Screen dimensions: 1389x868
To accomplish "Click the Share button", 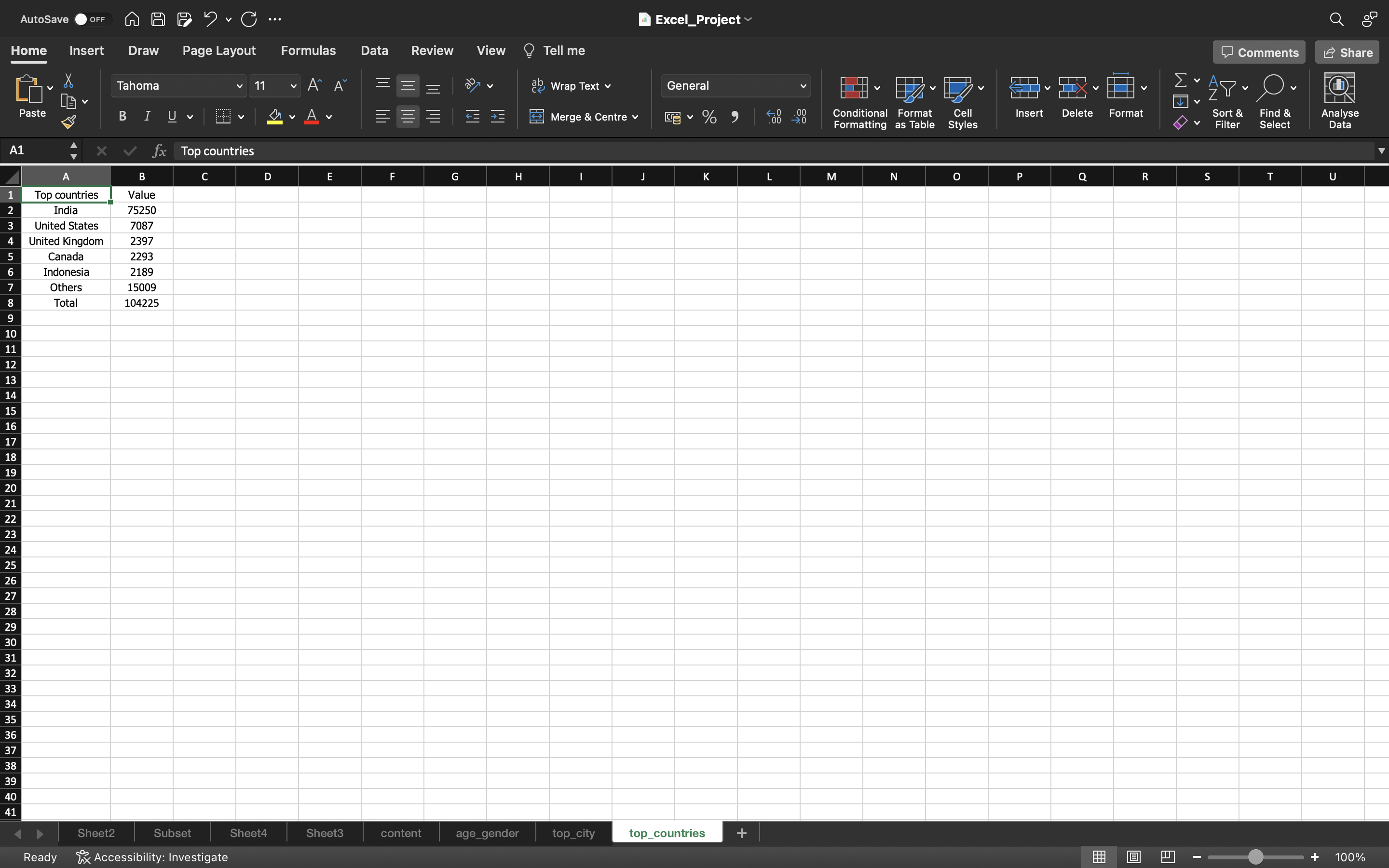I will (1348, 52).
